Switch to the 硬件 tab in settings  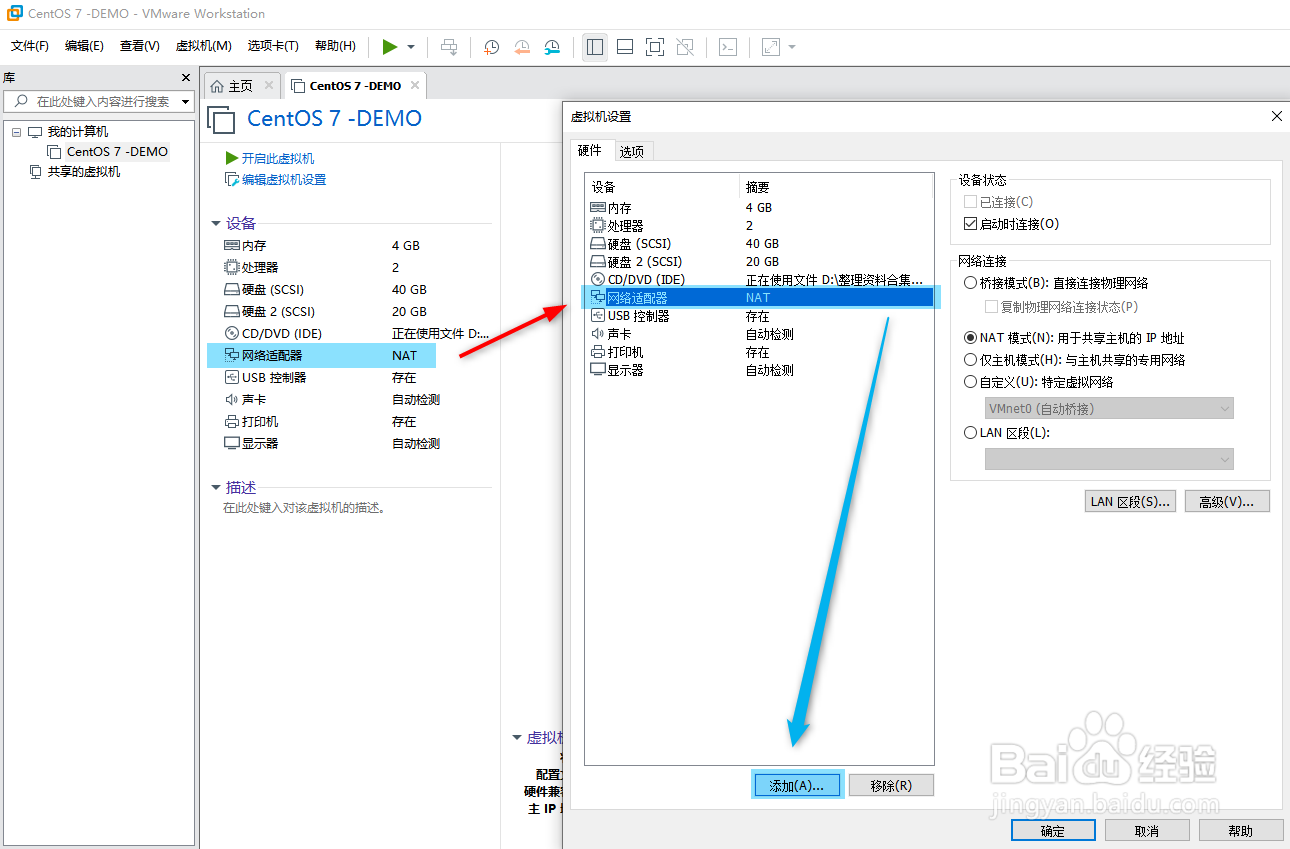point(590,150)
